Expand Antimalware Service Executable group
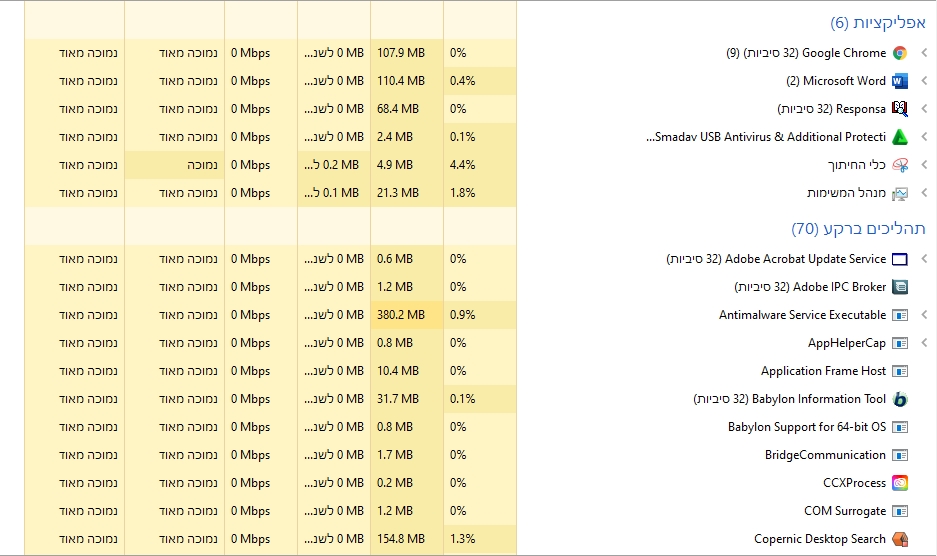Viewport: 937px width, 556px height. tap(924, 315)
